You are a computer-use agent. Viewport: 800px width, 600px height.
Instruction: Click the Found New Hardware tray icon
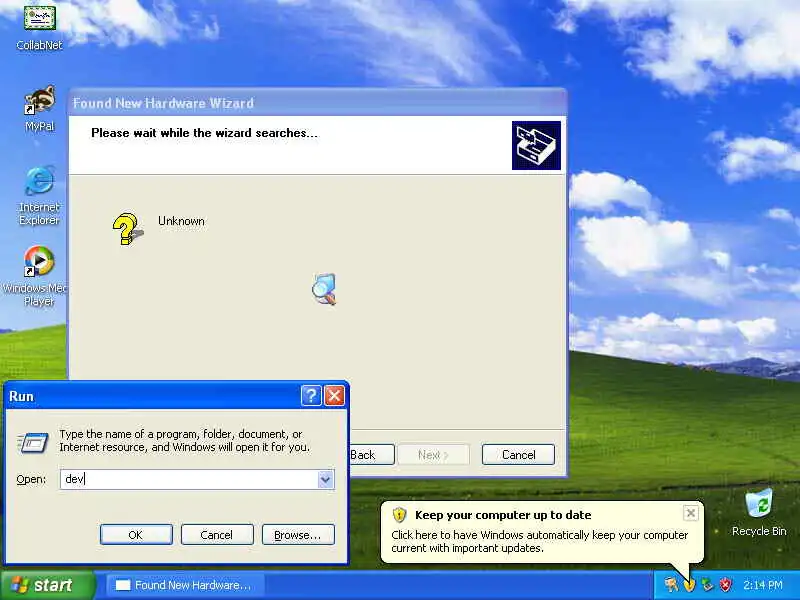[x=671, y=584]
